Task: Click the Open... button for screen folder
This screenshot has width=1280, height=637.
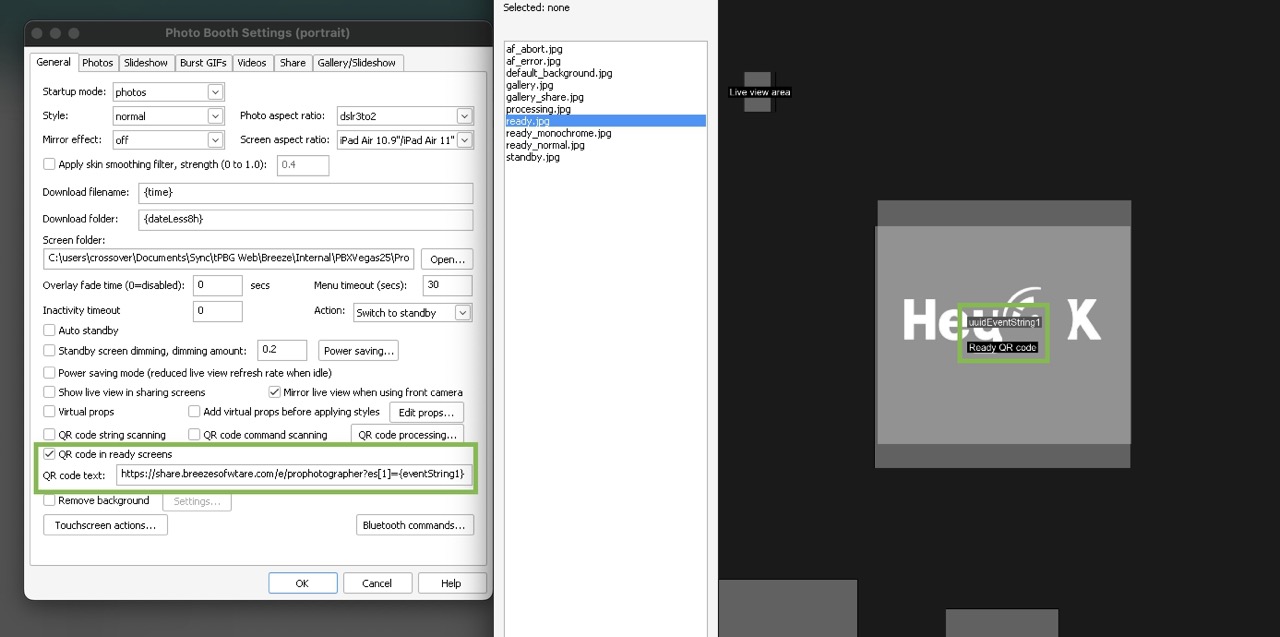Action: [446, 259]
